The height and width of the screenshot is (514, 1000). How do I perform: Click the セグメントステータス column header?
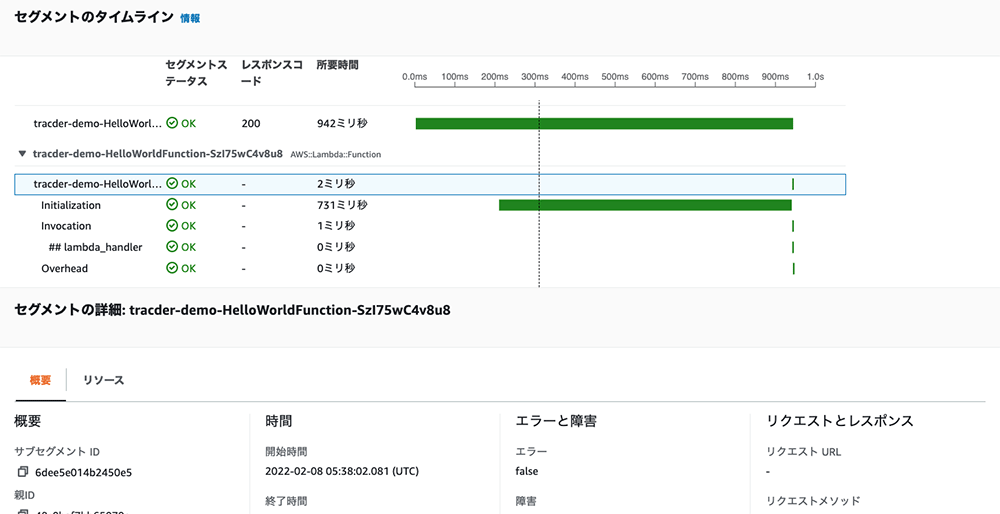(x=196, y=73)
